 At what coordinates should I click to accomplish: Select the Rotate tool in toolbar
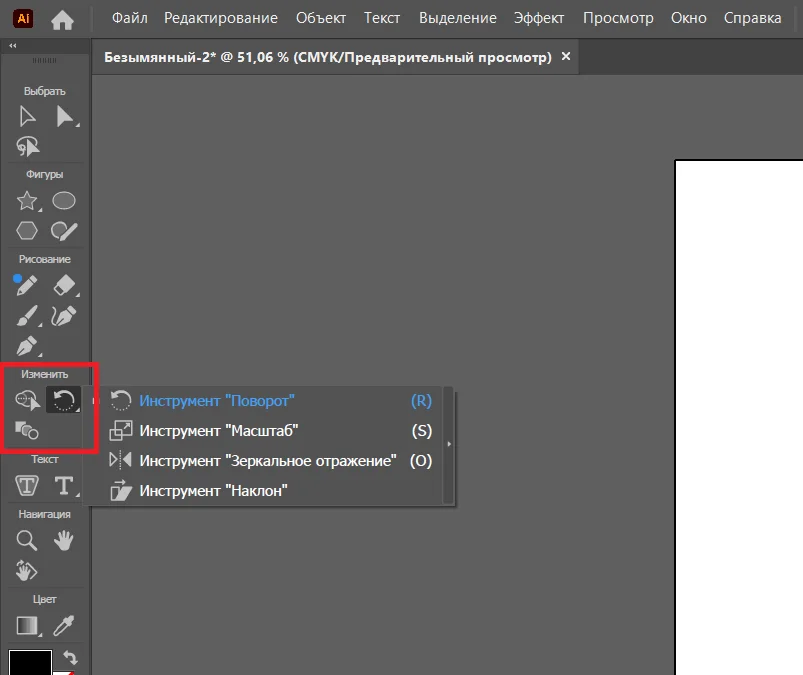click(x=64, y=399)
